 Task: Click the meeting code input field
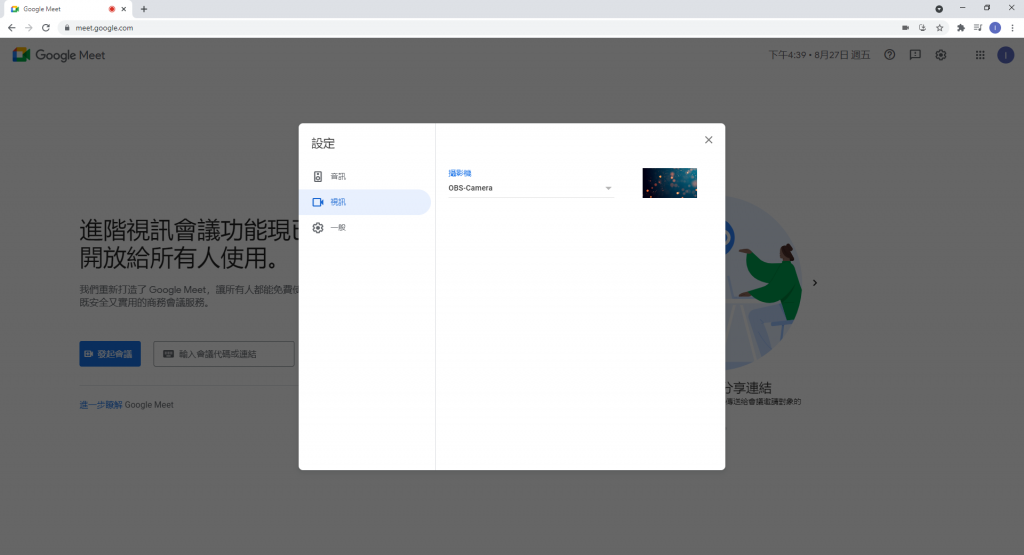coord(224,353)
